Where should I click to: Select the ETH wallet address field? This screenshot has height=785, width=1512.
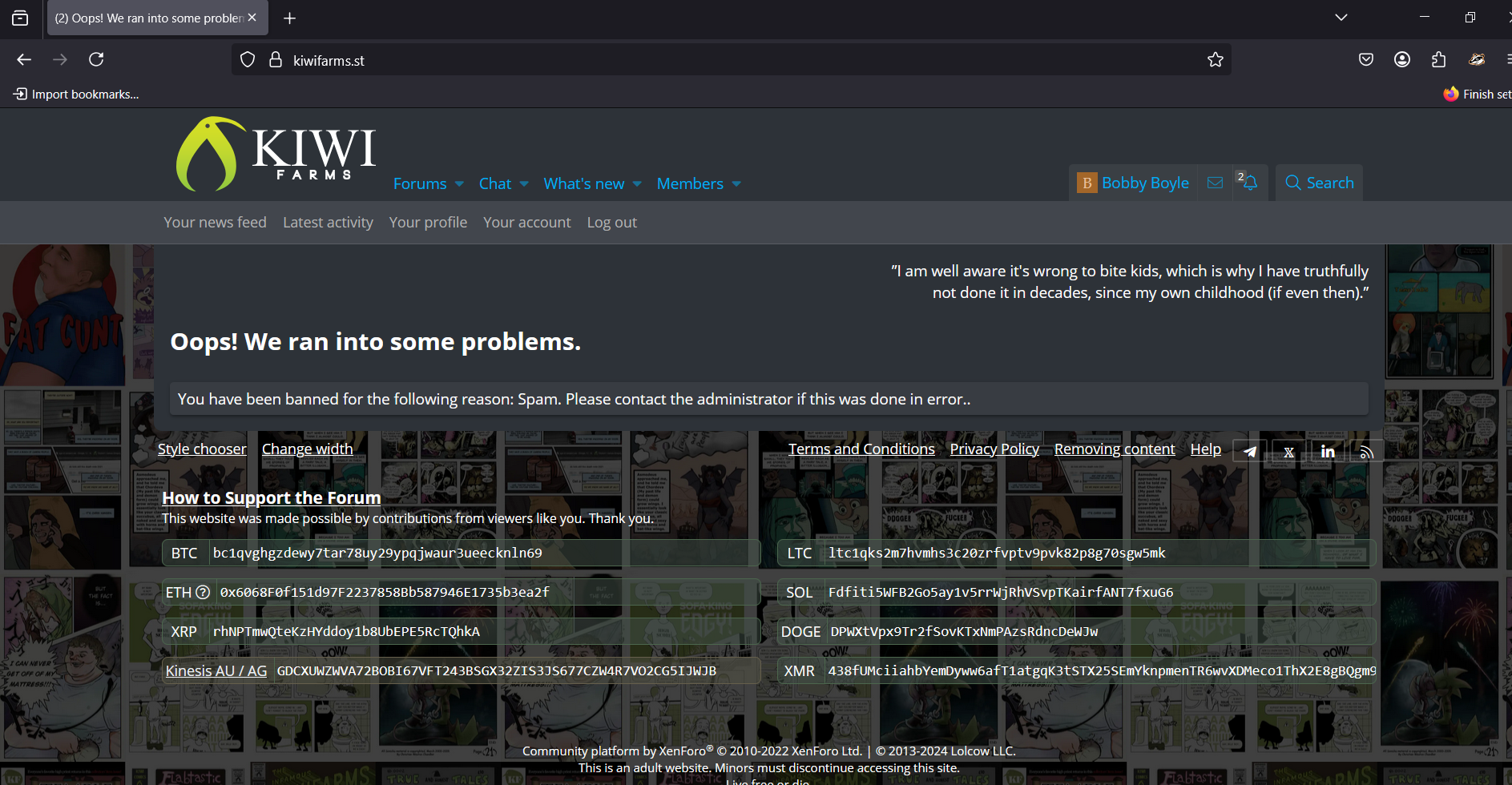(487, 592)
